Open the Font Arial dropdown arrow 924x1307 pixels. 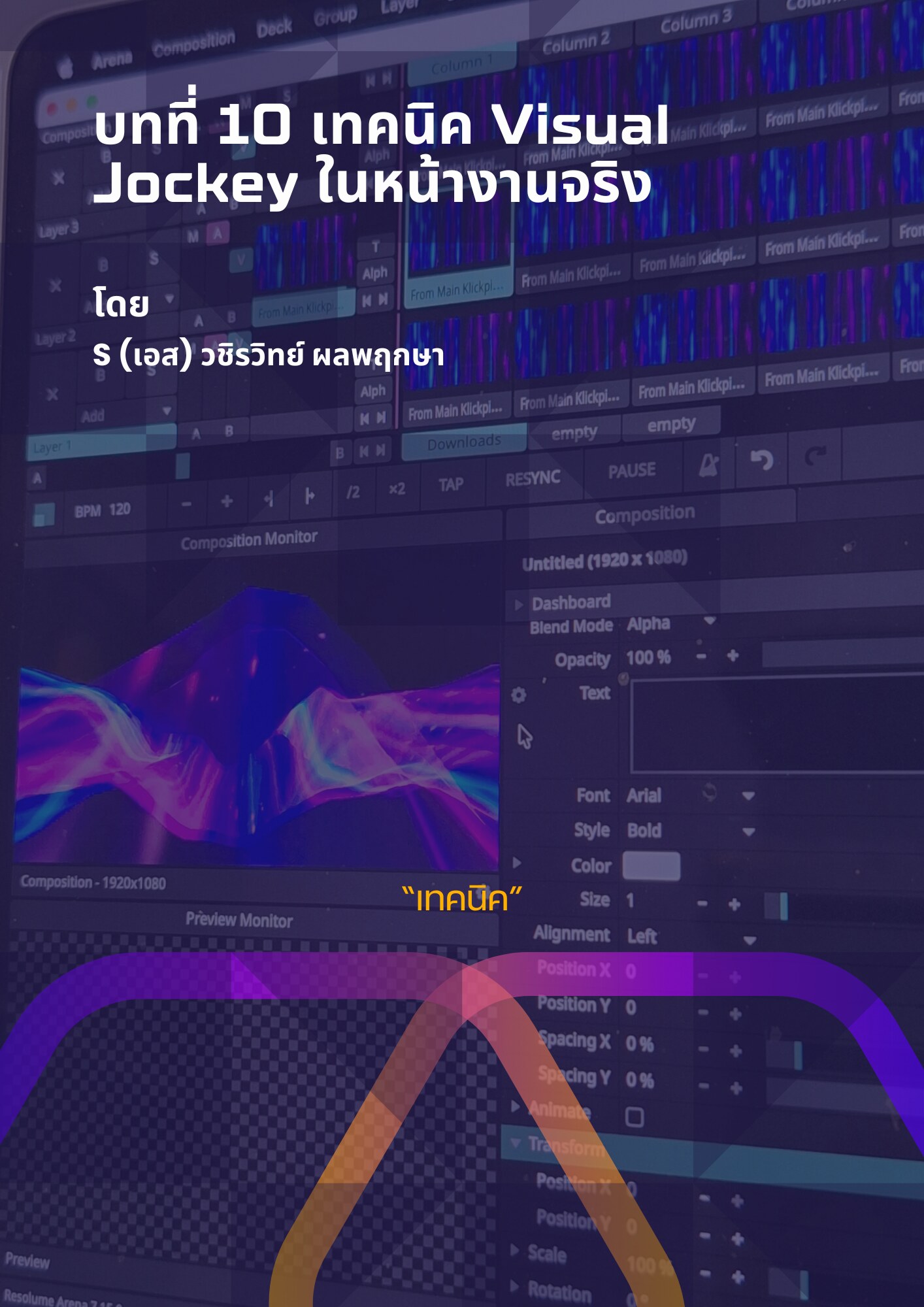pos(748,795)
